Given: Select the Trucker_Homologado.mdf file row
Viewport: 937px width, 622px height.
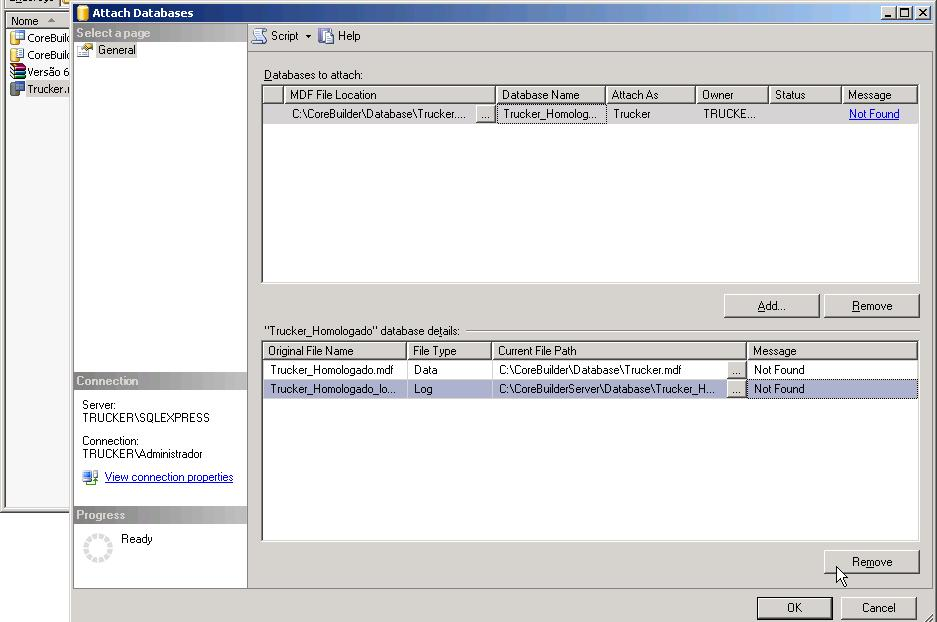Looking at the screenshot, I should point(590,370).
